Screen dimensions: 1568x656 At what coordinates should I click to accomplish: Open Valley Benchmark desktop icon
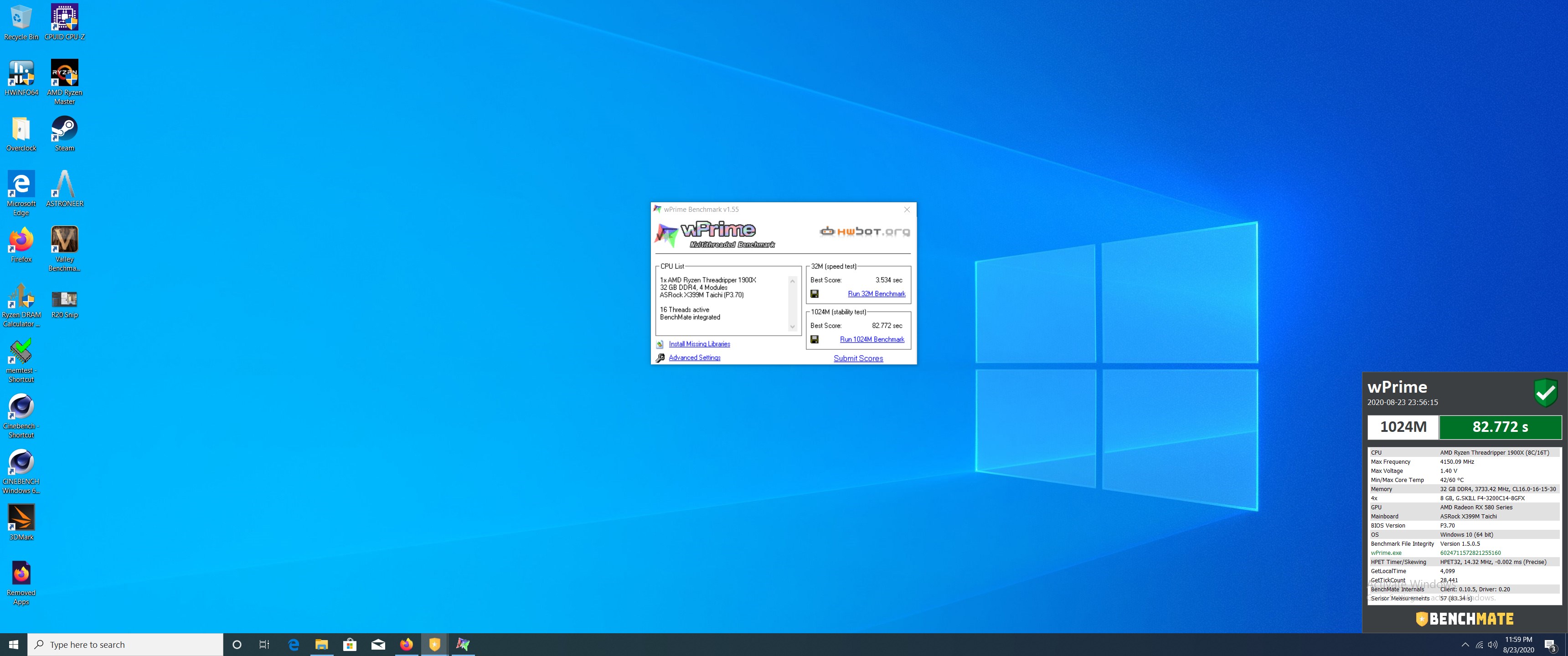[x=65, y=249]
